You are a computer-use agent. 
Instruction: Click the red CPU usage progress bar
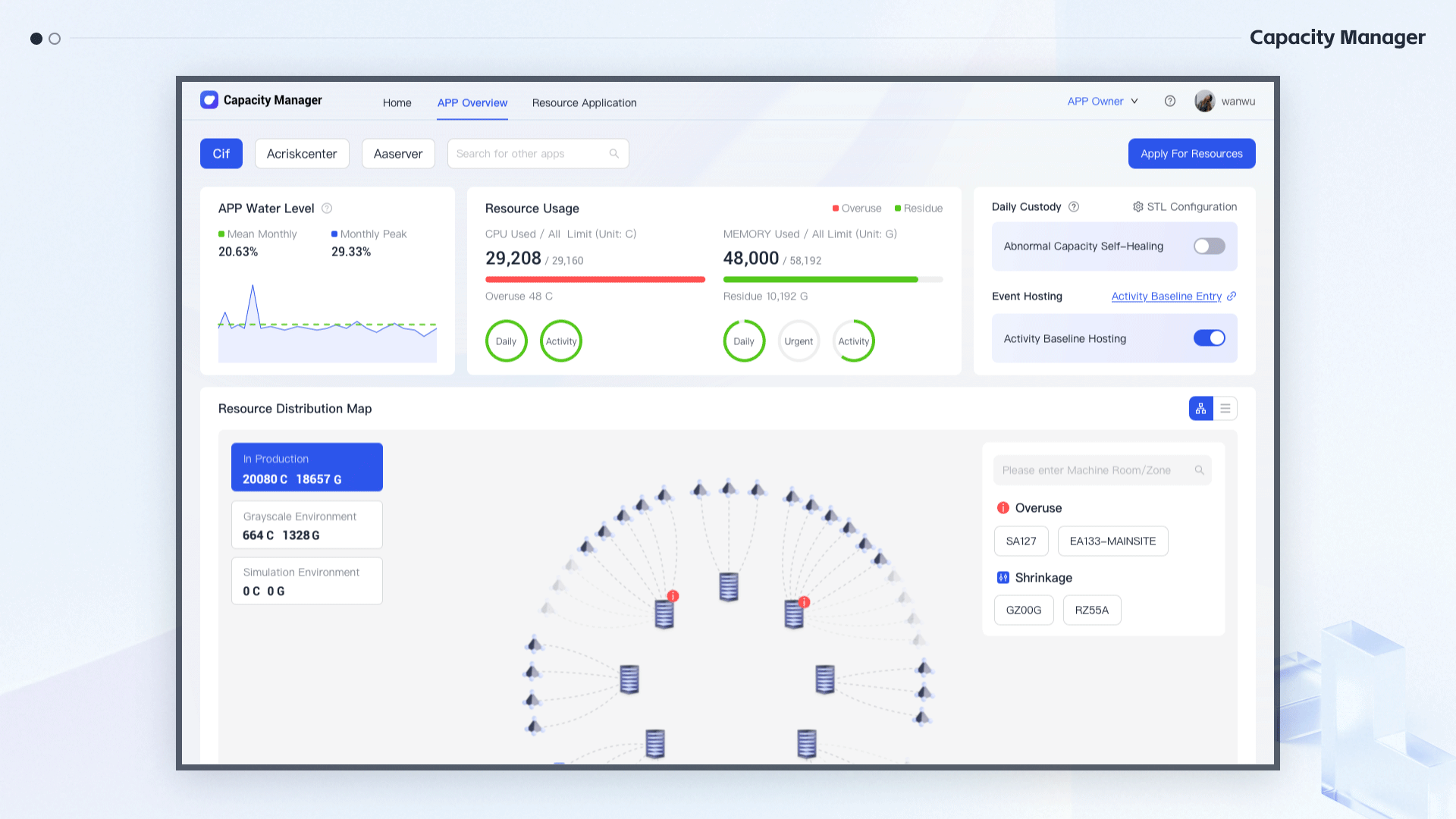pyautogui.click(x=595, y=280)
